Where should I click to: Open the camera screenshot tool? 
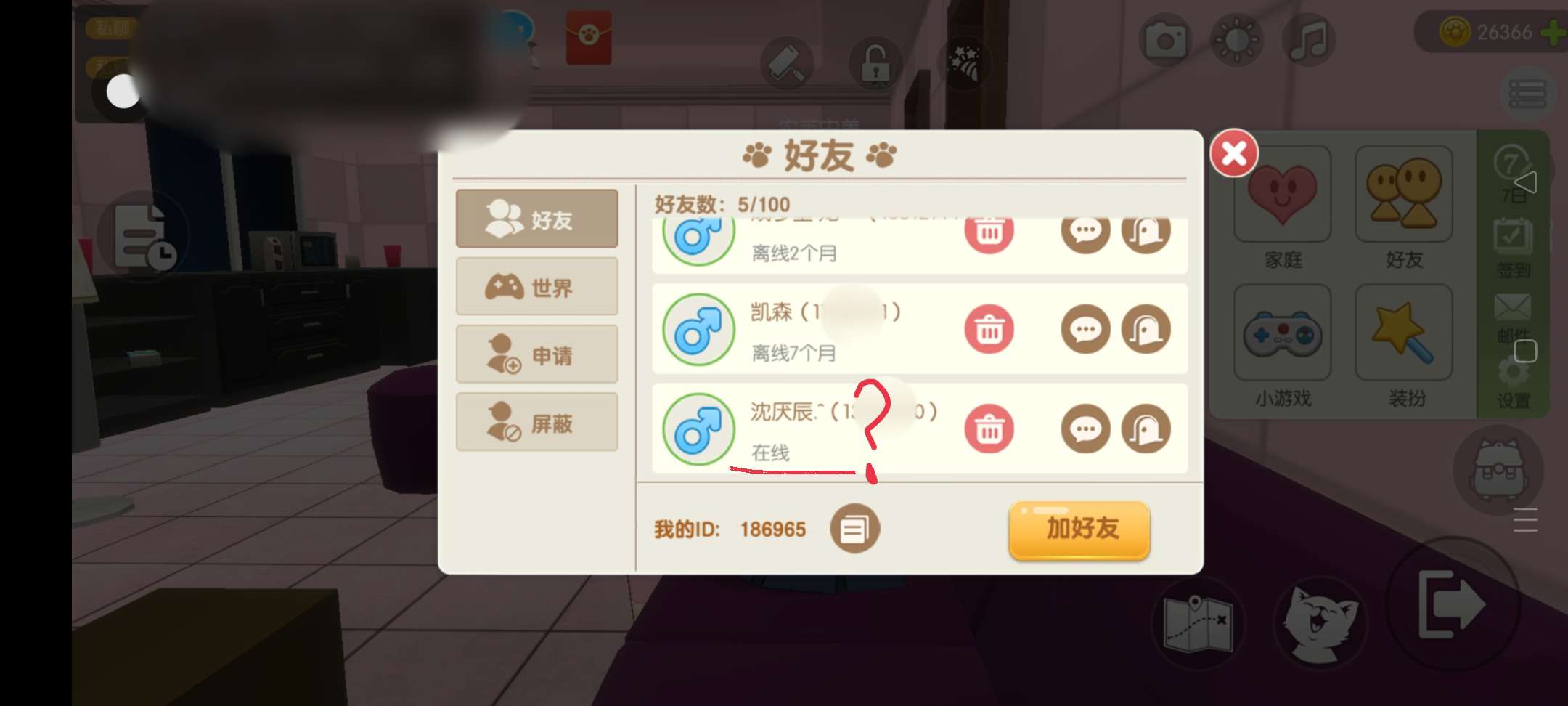1165,40
